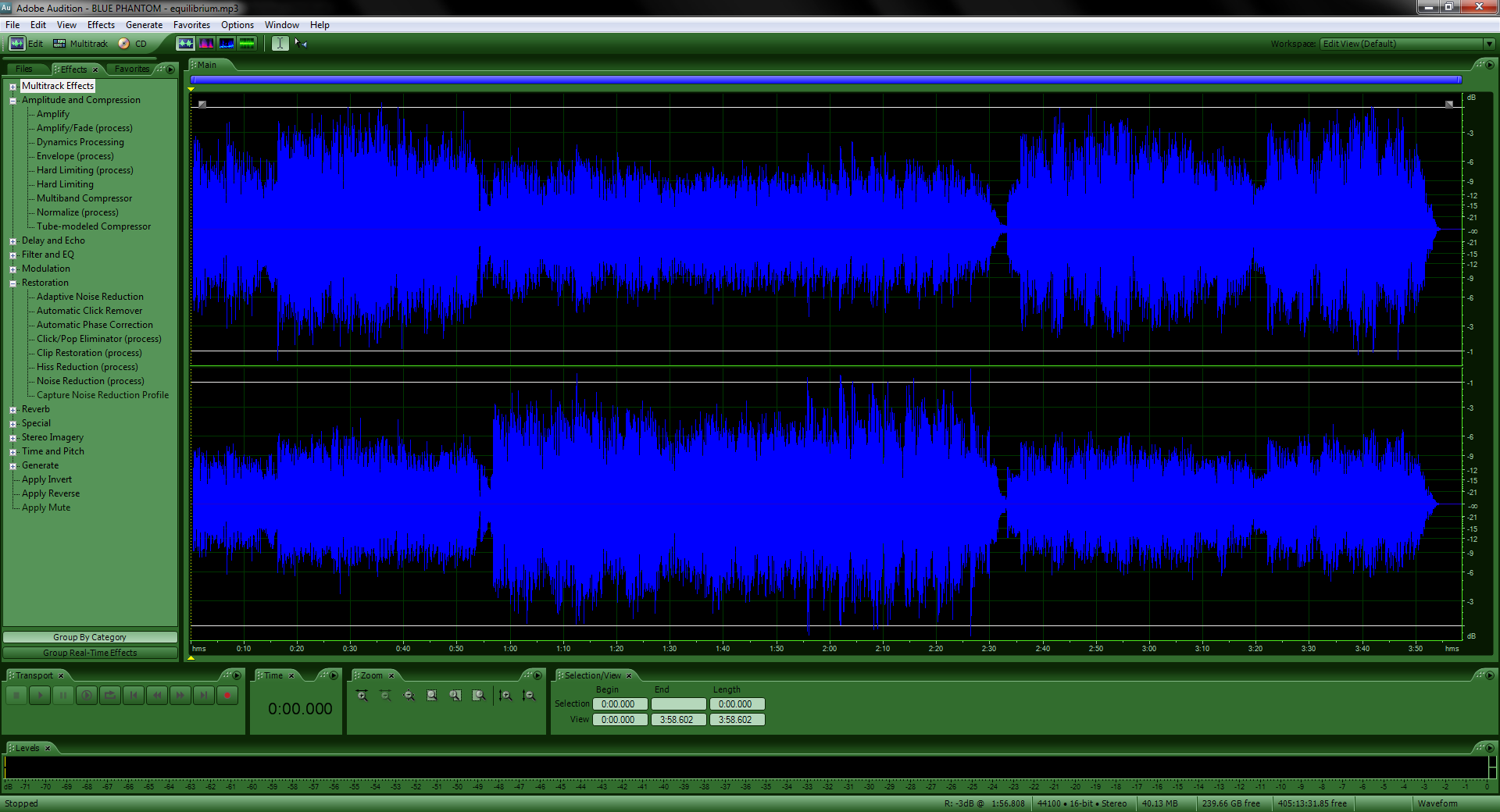Screen dimensions: 1500x812
Task: Switch to Multitrack view
Action: [x=80, y=44]
